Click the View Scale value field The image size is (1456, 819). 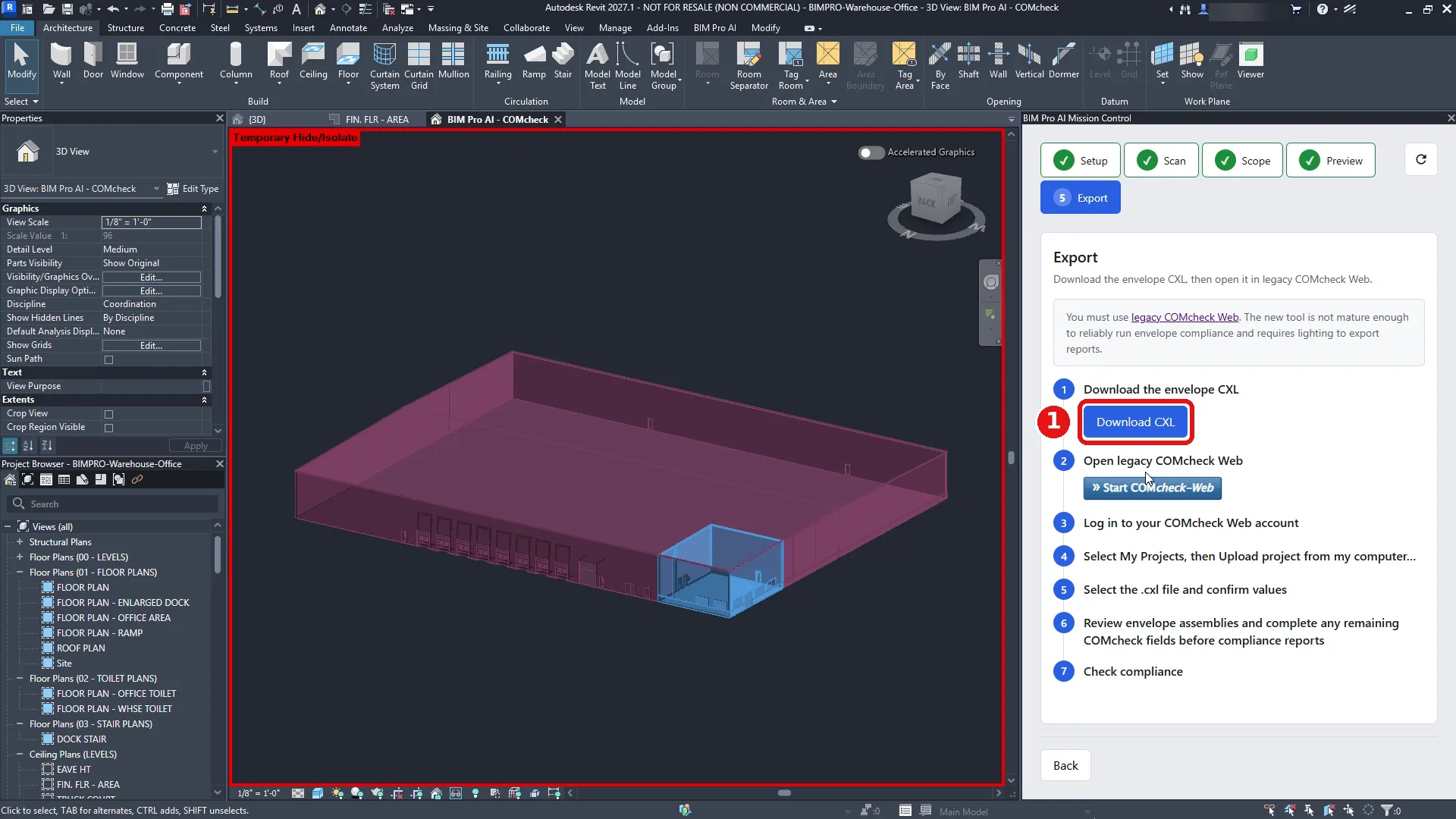coord(152,222)
